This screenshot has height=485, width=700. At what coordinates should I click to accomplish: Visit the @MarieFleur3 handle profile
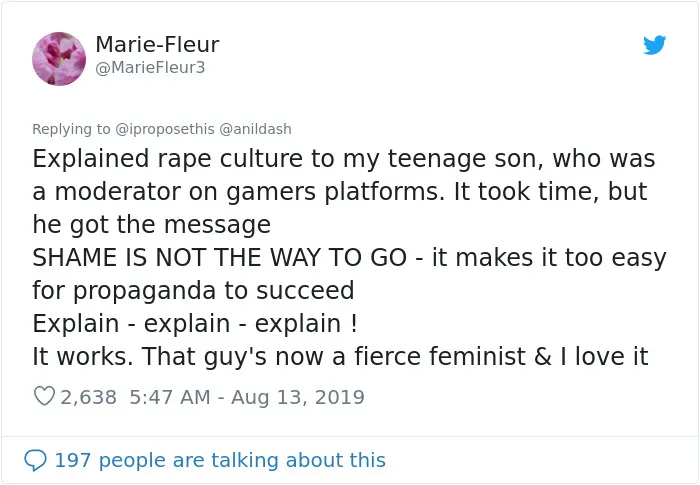pos(150,67)
